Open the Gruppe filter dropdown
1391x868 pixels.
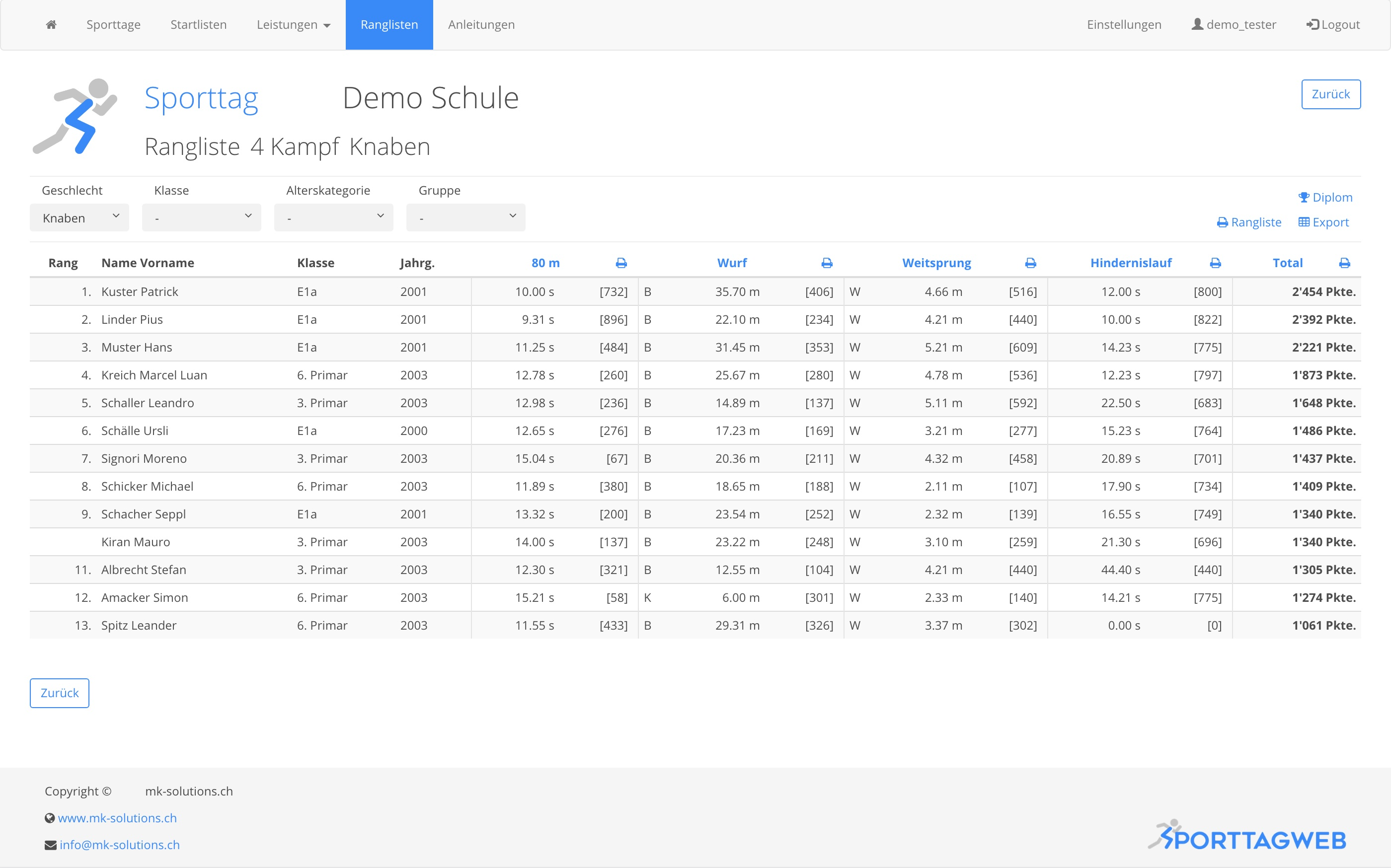coord(466,217)
